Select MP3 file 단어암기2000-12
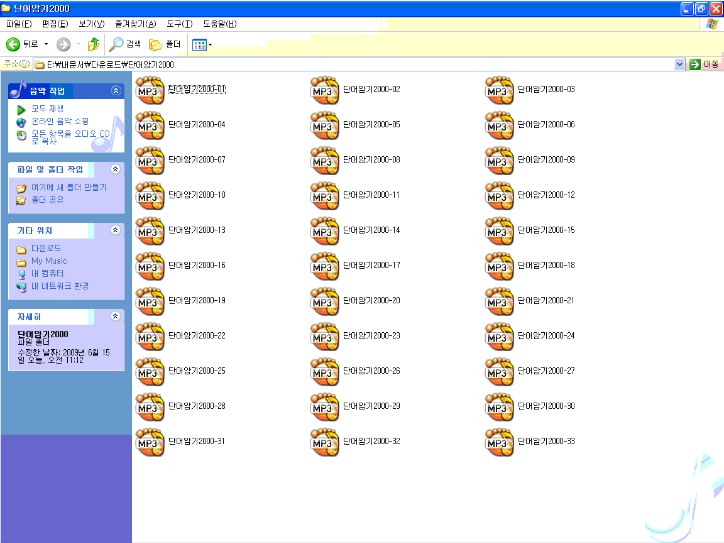The image size is (724, 543). tap(530, 195)
